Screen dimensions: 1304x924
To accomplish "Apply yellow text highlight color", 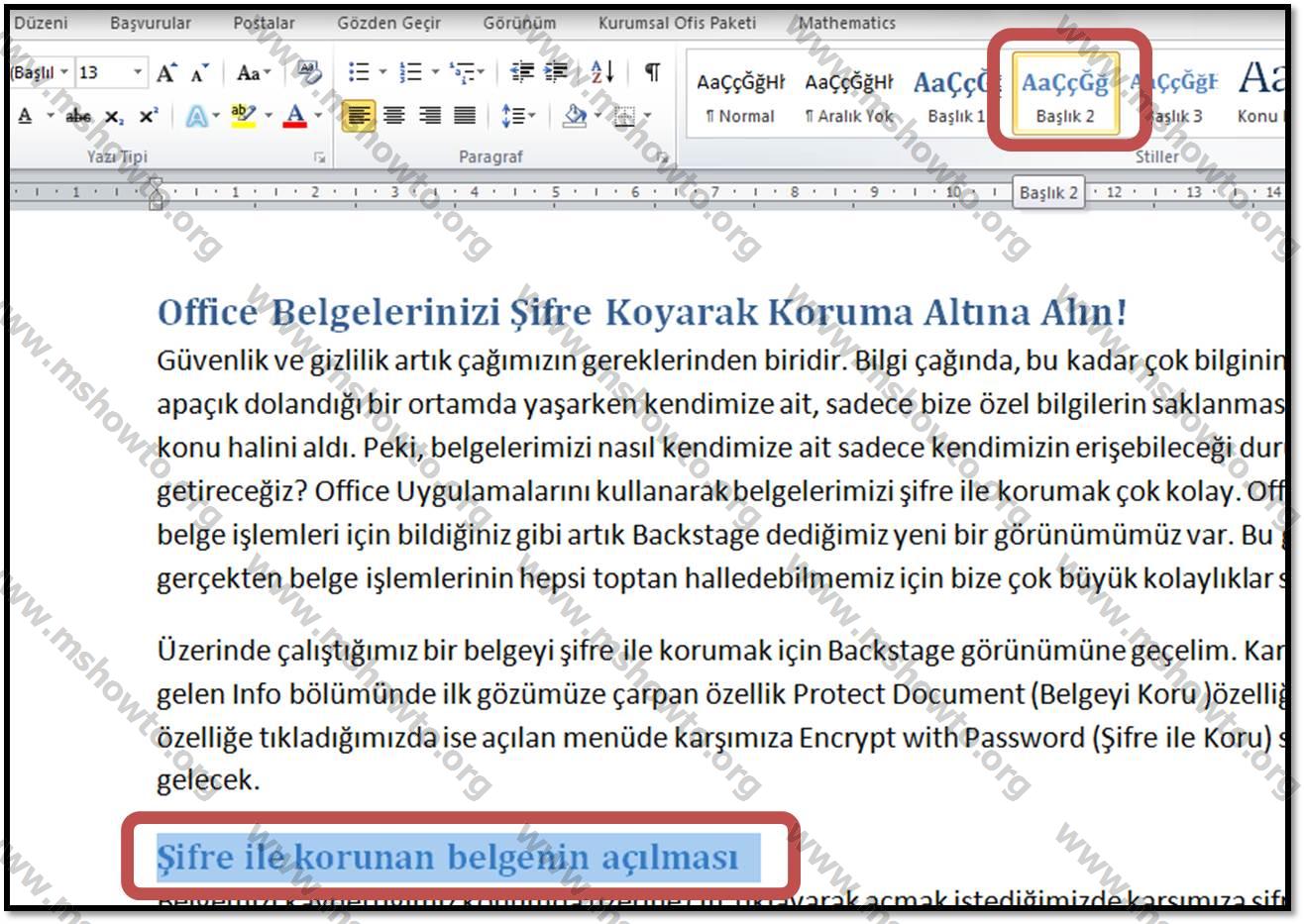I will pos(242,117).
